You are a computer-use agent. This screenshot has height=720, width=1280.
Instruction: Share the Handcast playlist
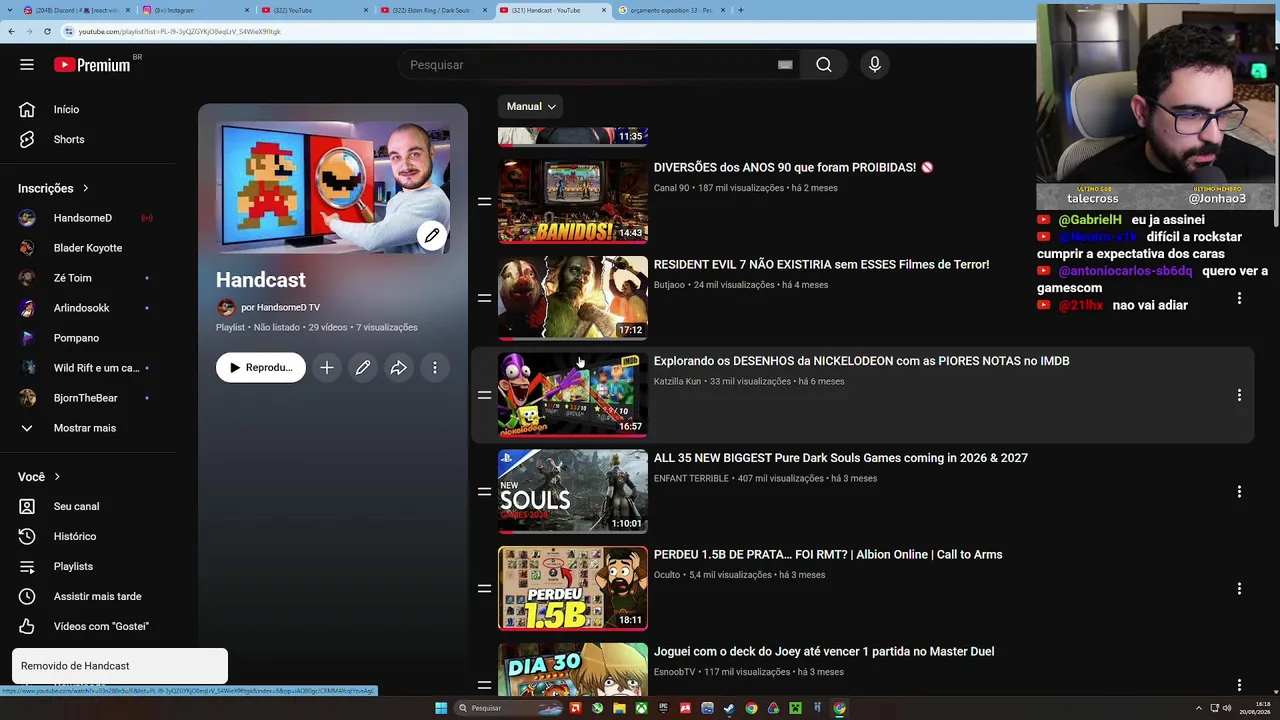(399, 368)
